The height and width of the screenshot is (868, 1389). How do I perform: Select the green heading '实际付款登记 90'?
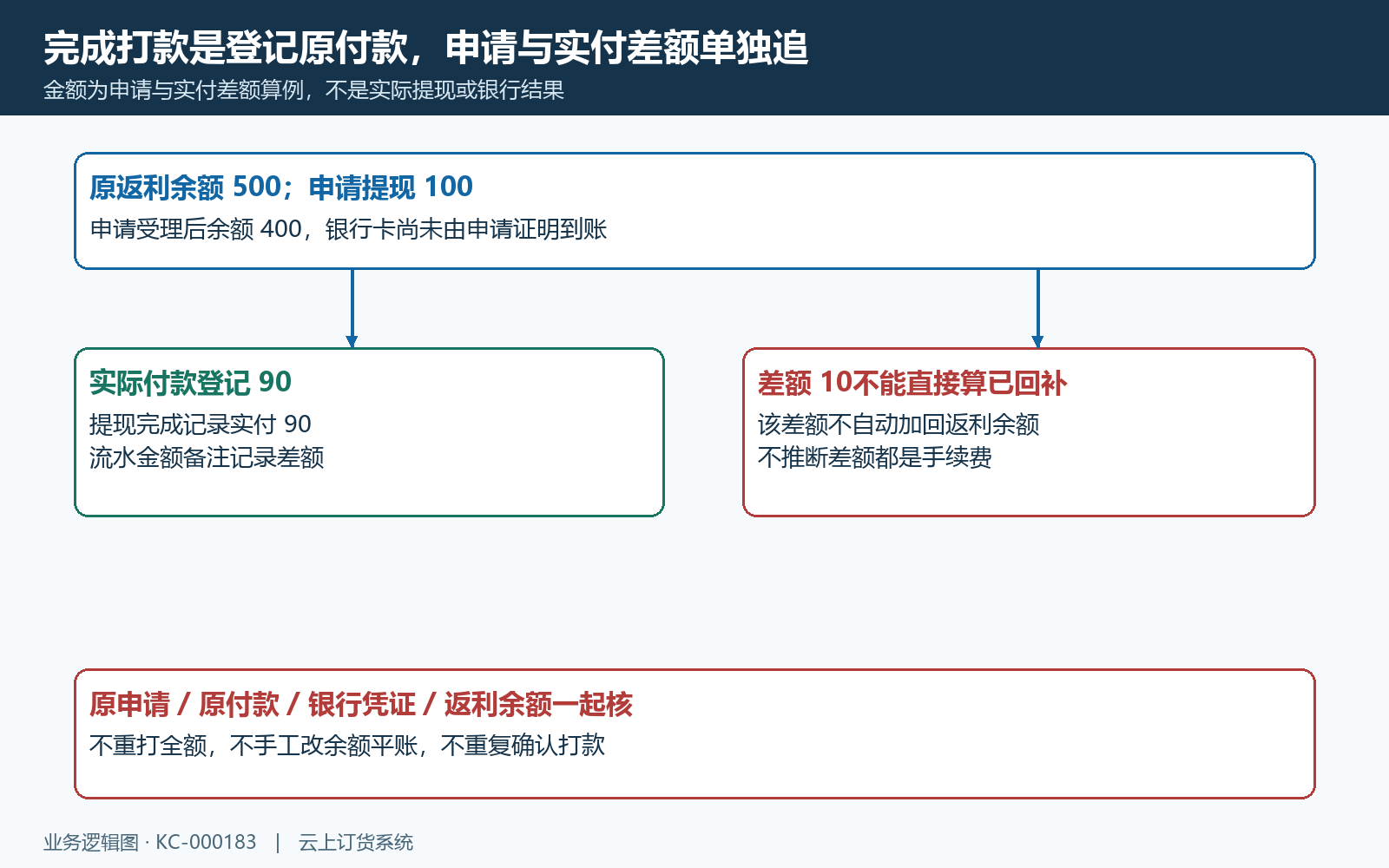[190, 382]
